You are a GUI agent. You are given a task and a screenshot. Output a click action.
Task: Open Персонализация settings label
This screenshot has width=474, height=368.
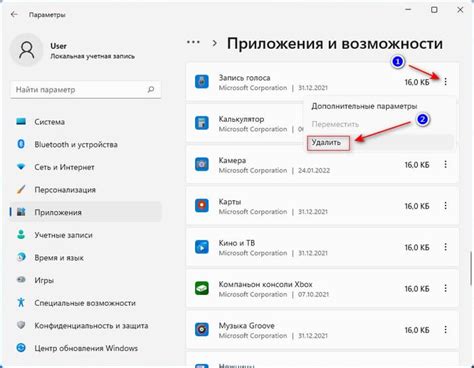tap(65, 190)
